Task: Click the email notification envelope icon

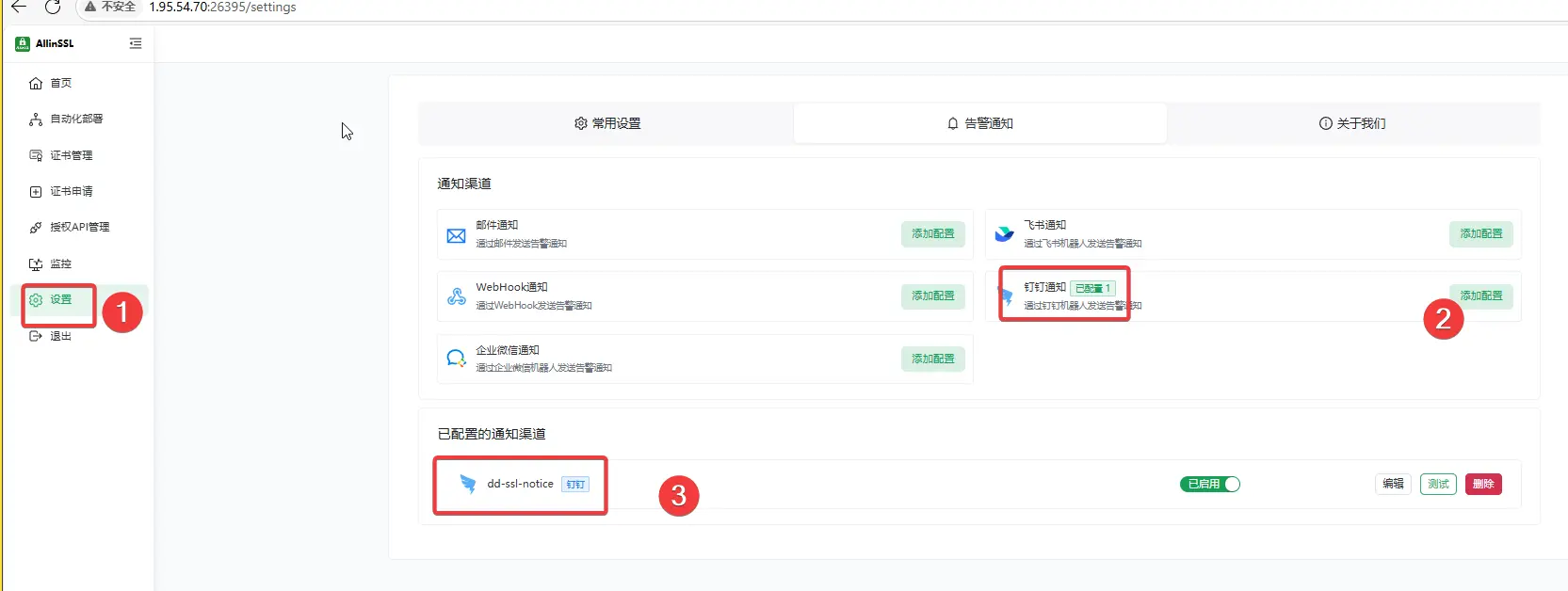Action: tap(456, 235)
